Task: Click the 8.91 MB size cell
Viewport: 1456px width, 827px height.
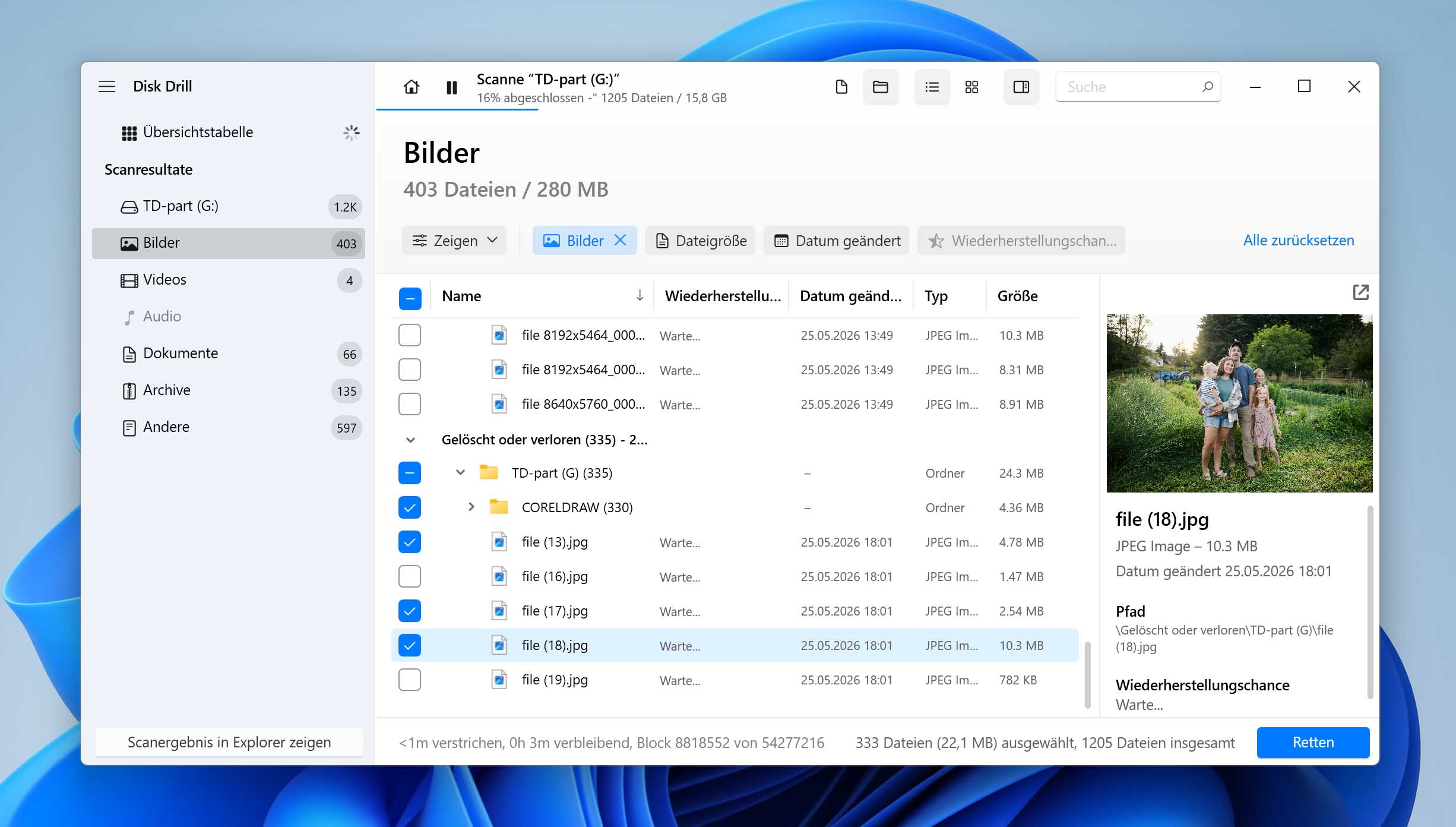Action: pyautogui.click(x=1021, y=404)
